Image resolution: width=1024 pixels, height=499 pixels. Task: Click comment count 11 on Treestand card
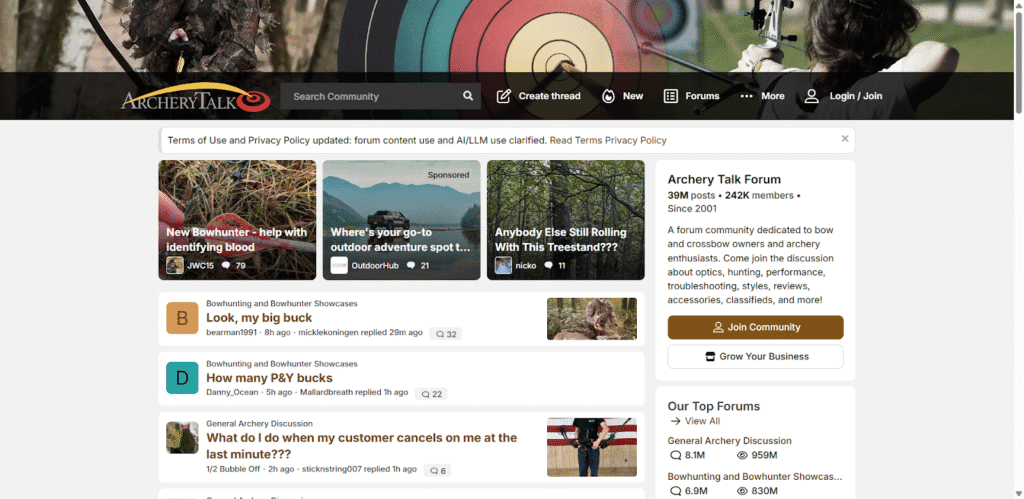557,265
